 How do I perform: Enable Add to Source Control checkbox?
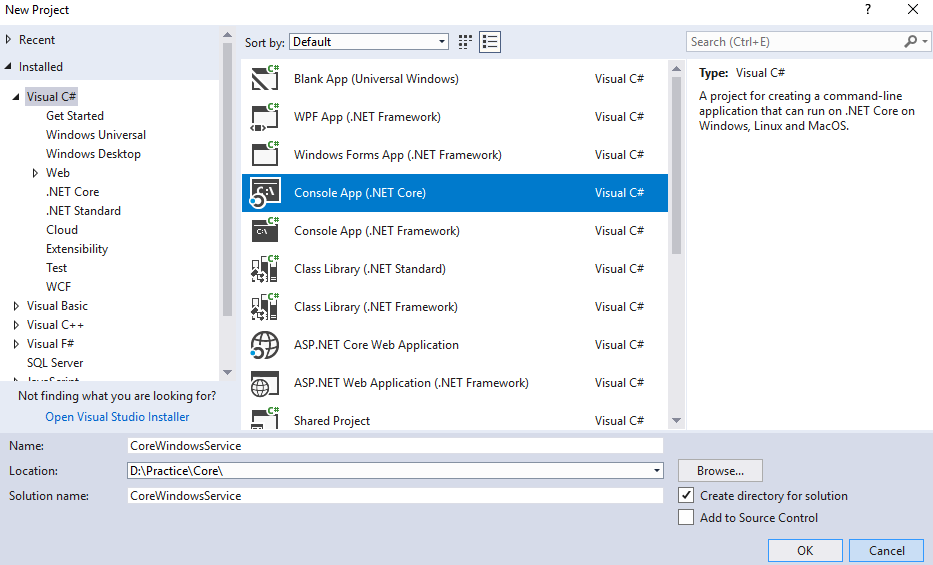pos(686,517)
